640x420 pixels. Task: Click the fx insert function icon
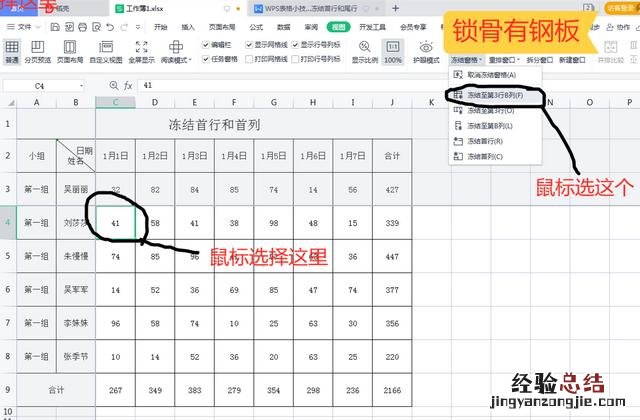click(x=128, y=86)
